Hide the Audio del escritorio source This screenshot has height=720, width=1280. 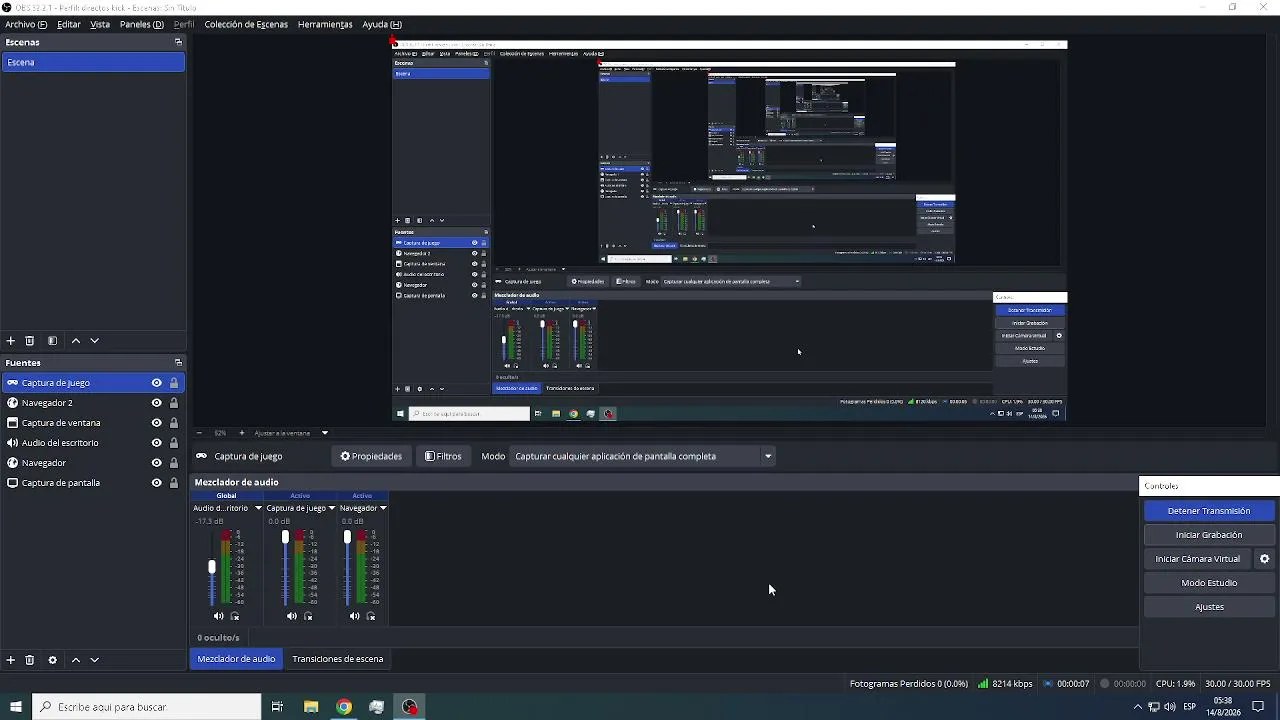pyautogui.click(x=156, y=443)
